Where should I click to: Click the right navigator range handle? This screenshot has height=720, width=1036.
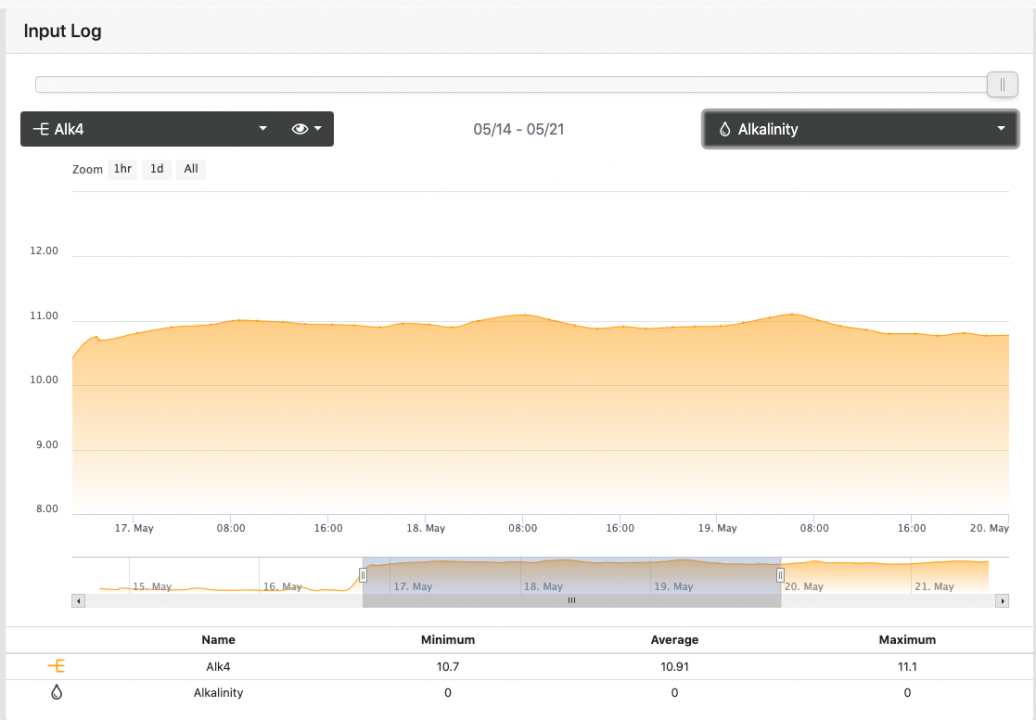click(x=780, y=575)
